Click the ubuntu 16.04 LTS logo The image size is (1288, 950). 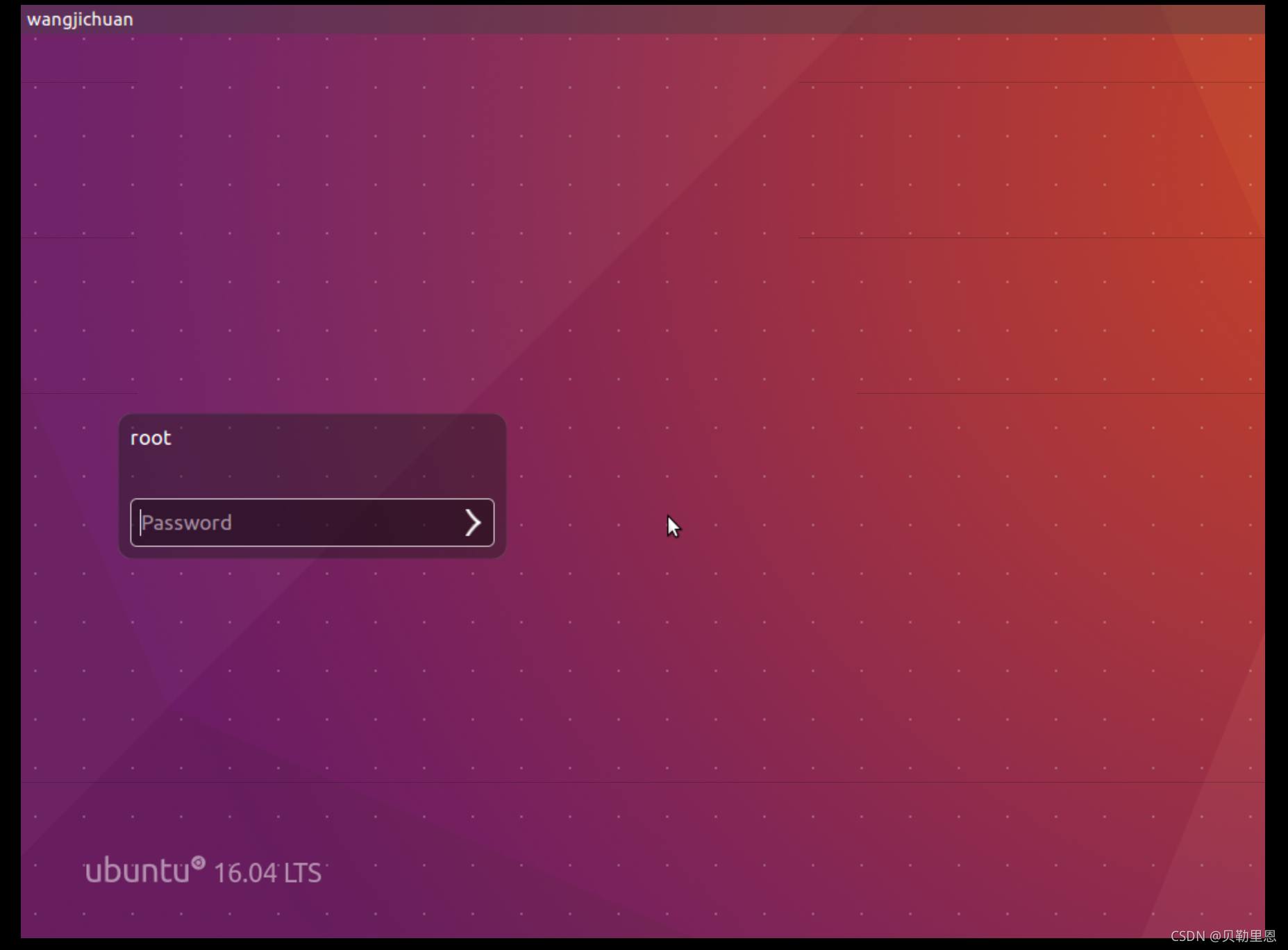pyautogui.click(x=203, y=870)
